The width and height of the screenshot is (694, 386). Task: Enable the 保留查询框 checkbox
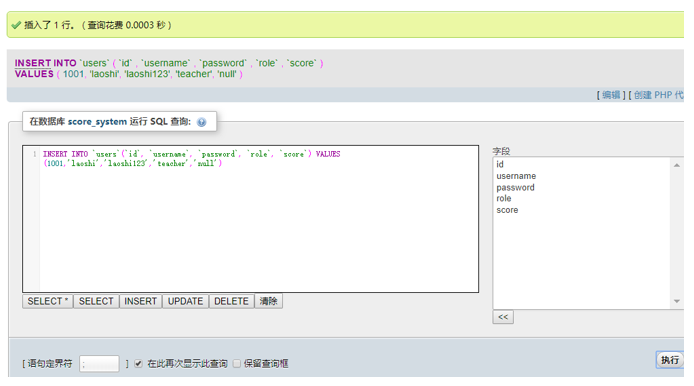click(x=237, y=363)
